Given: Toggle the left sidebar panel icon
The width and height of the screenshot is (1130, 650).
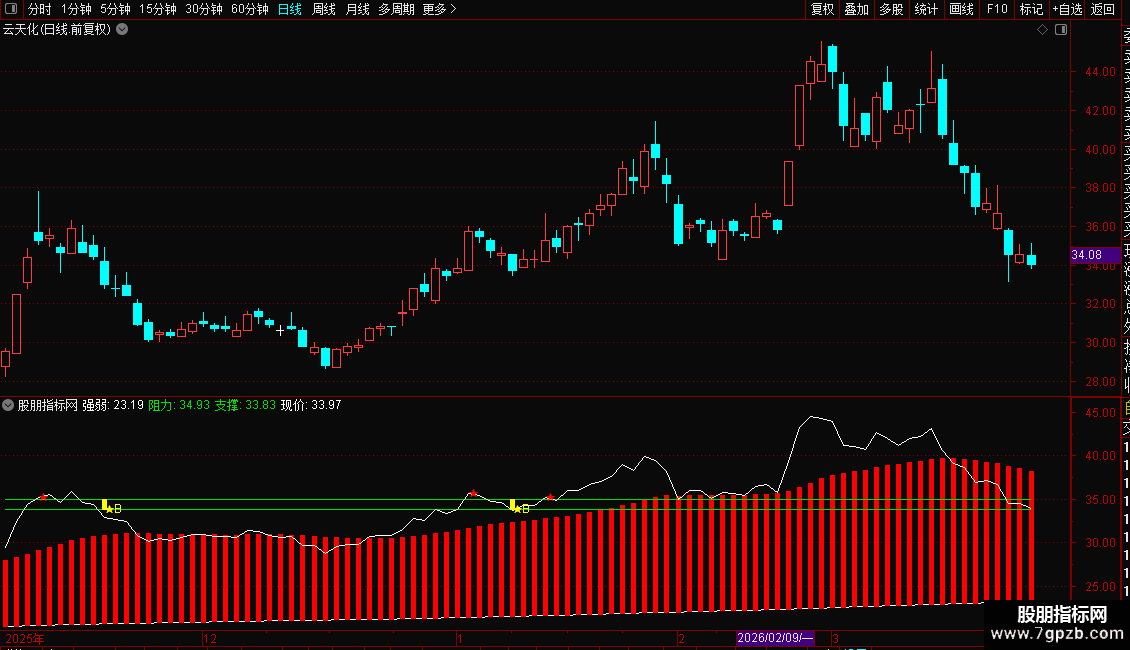Looking at the screenshot, I should (x=11, y=9).
